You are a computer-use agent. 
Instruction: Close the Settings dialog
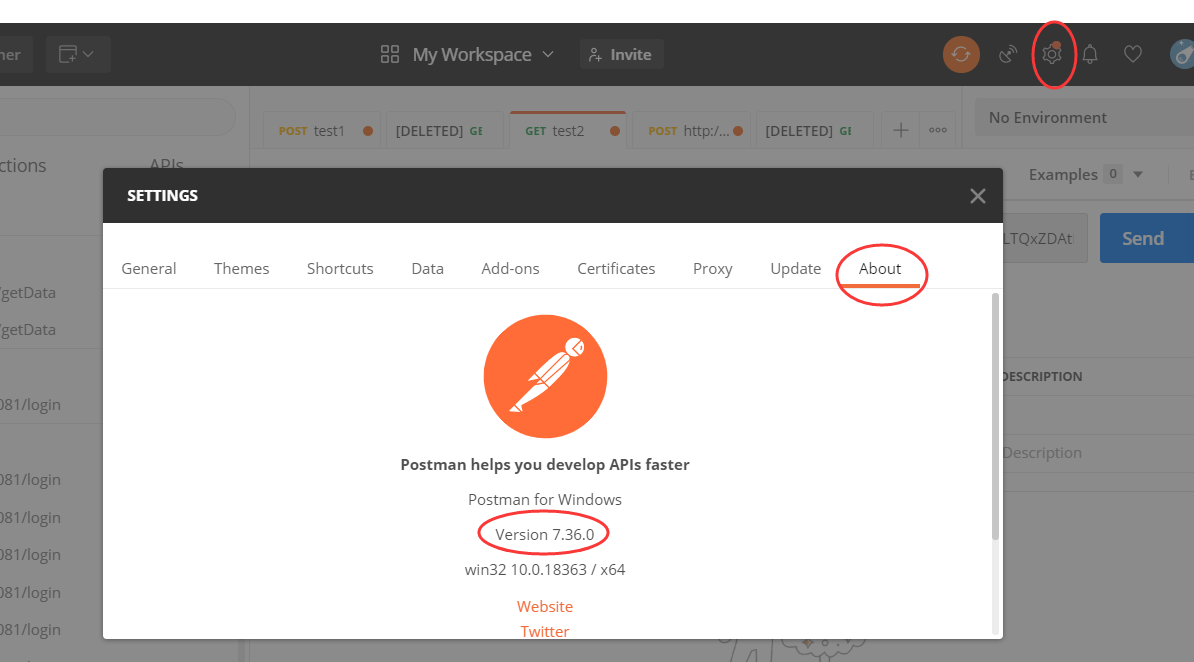coord(978,196)
